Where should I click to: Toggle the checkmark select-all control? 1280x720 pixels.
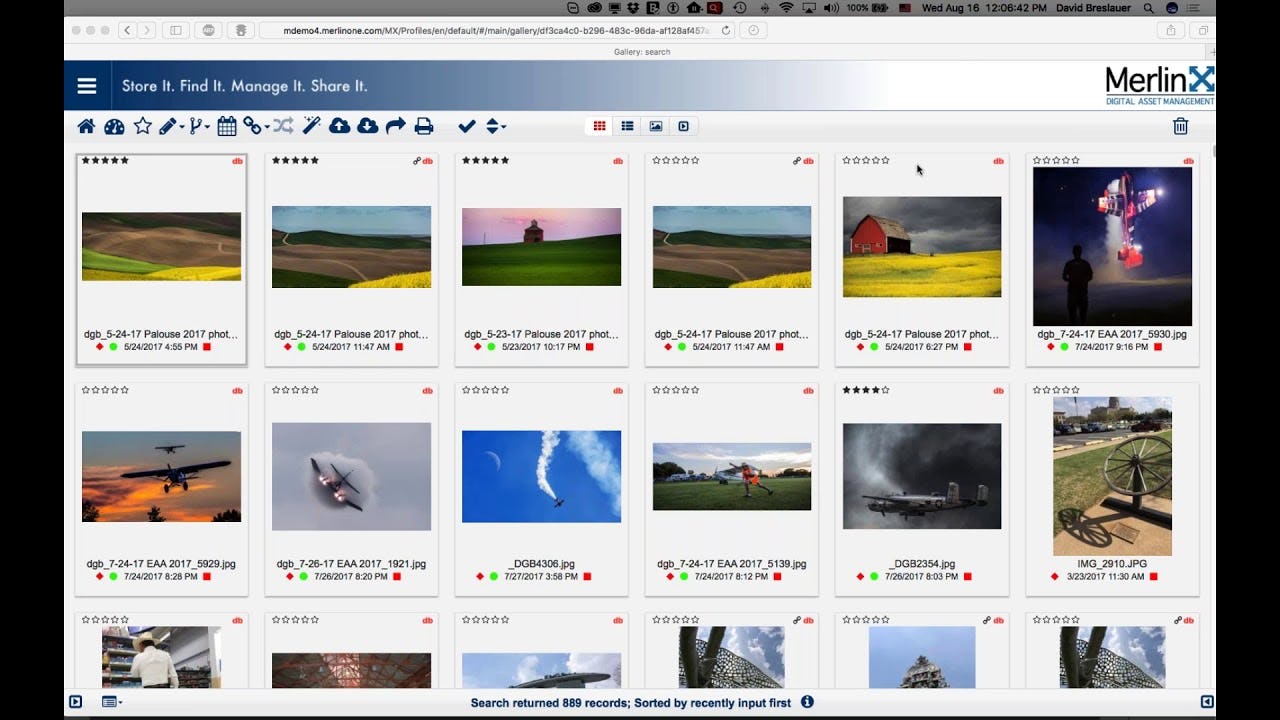466,126
